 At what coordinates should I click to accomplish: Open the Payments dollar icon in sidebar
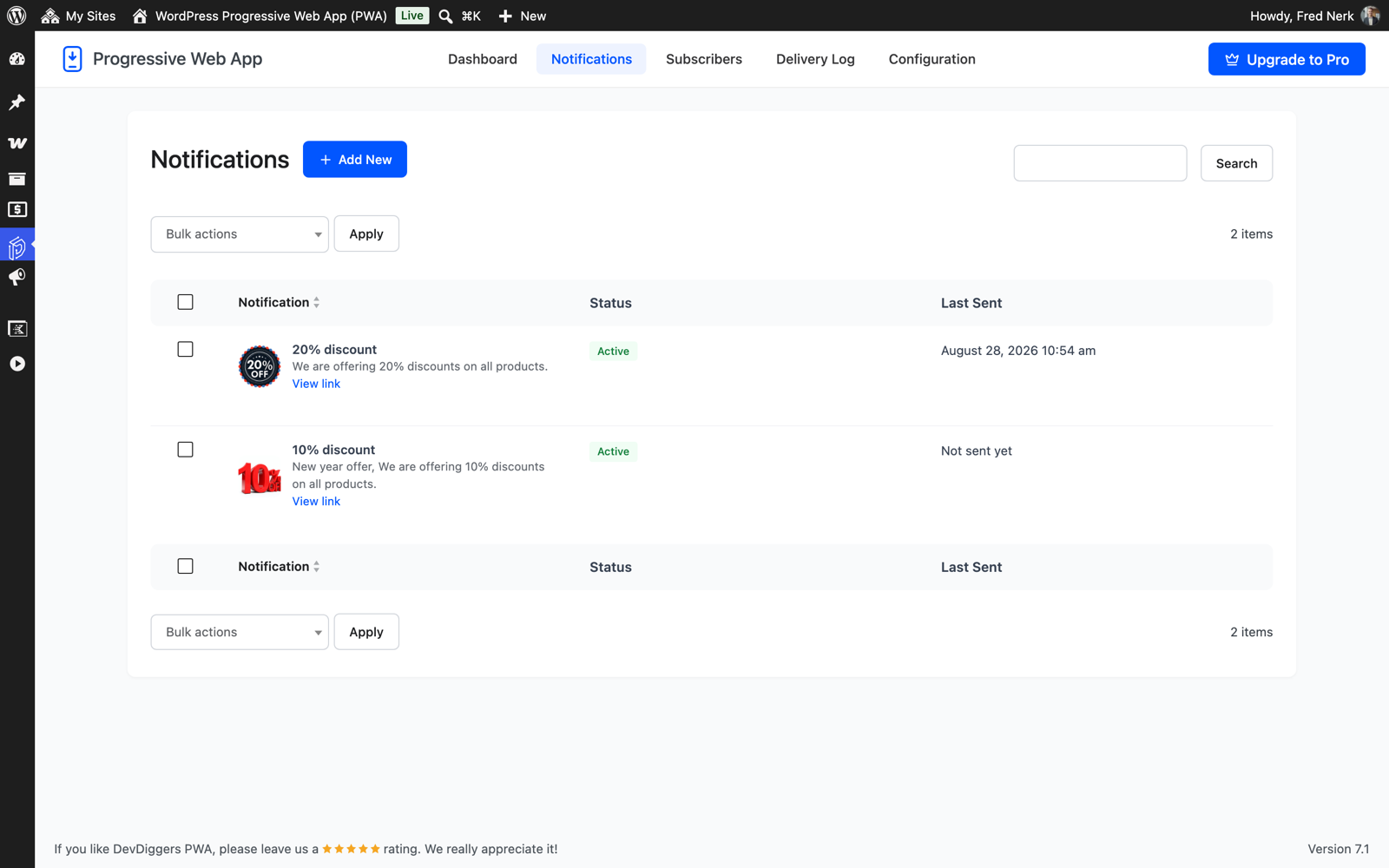coord(17,210)
